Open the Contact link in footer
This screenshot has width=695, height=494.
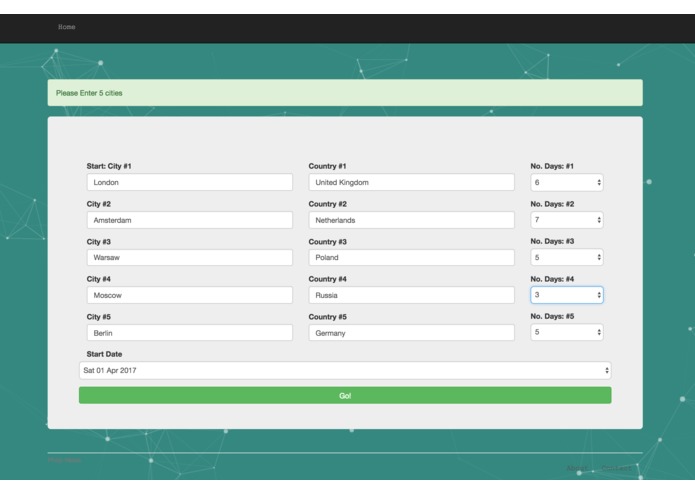pos(616,468)
